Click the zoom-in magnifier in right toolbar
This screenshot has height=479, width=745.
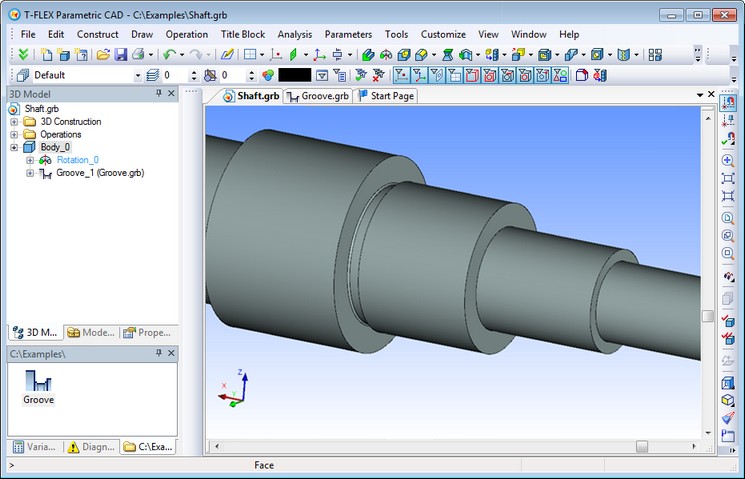(x=728, y=160)
